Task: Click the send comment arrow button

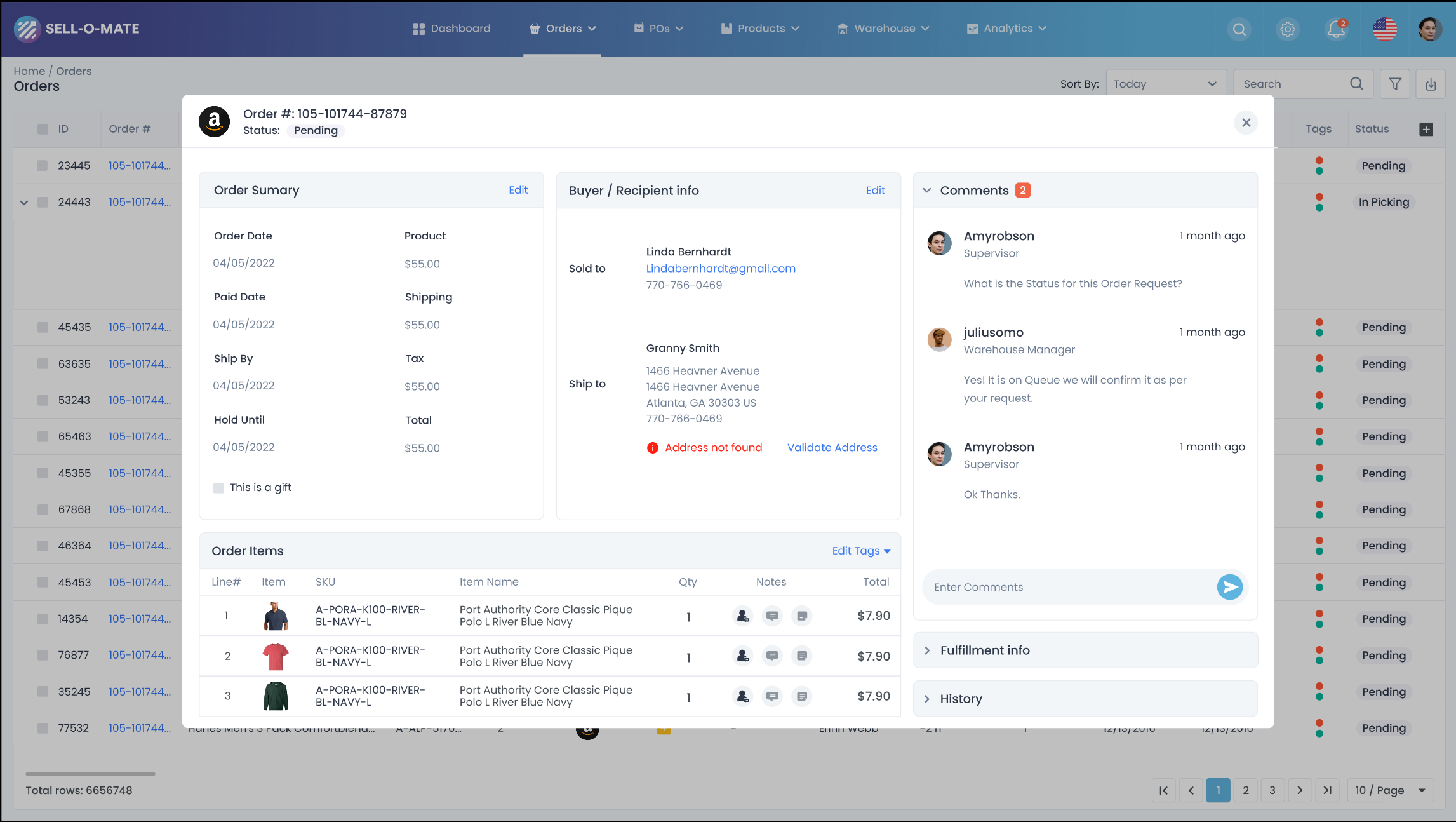Action: (1229, 587)
